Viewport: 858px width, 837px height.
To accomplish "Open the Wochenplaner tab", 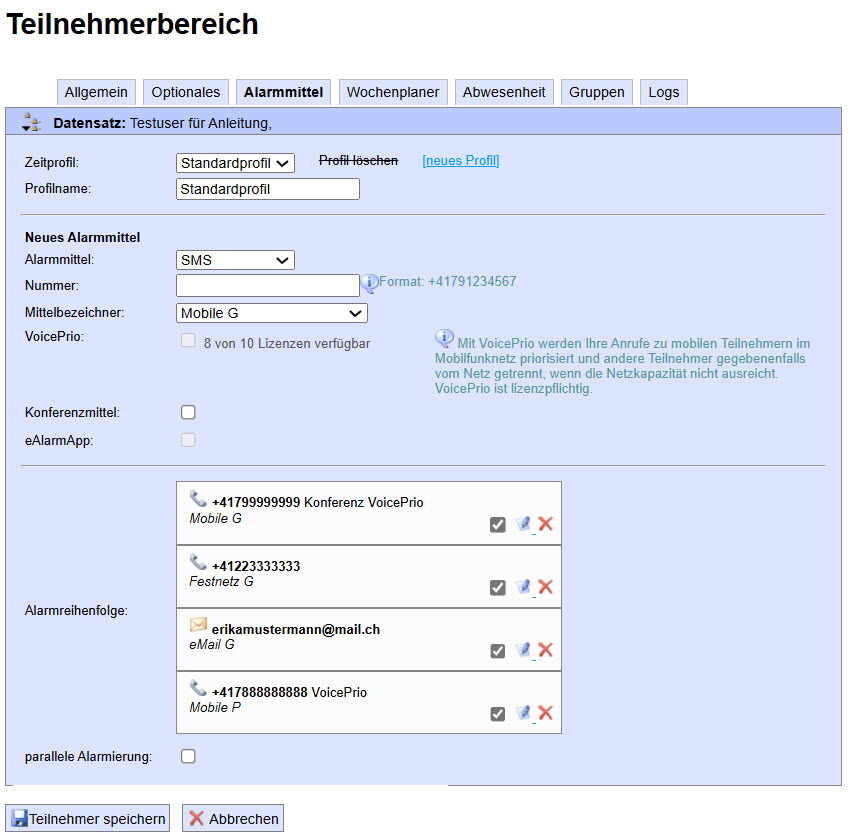I will 393,92.
